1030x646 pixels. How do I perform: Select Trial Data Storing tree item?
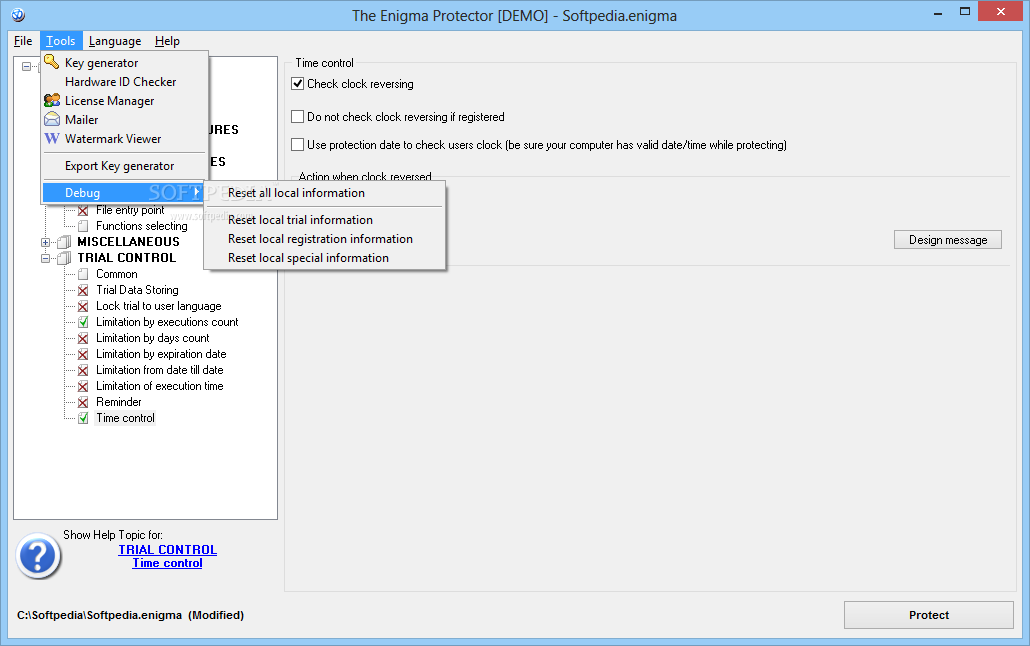click(137, 290)
